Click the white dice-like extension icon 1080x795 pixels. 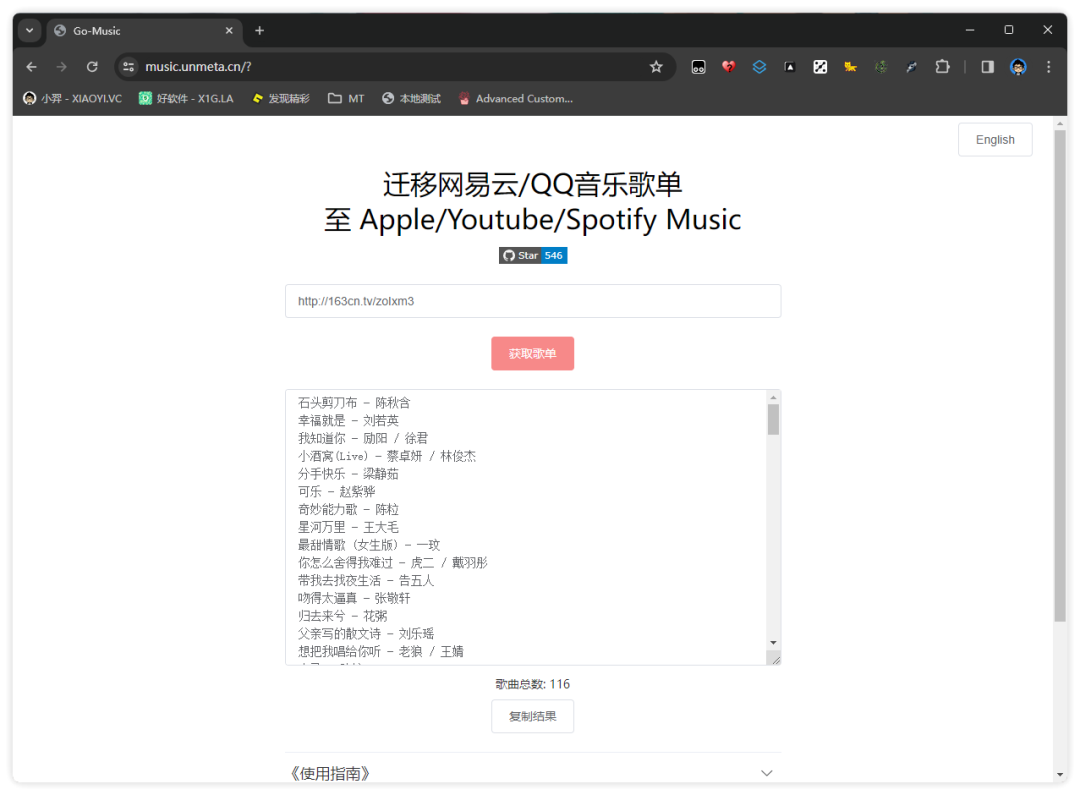coord(820,67)
